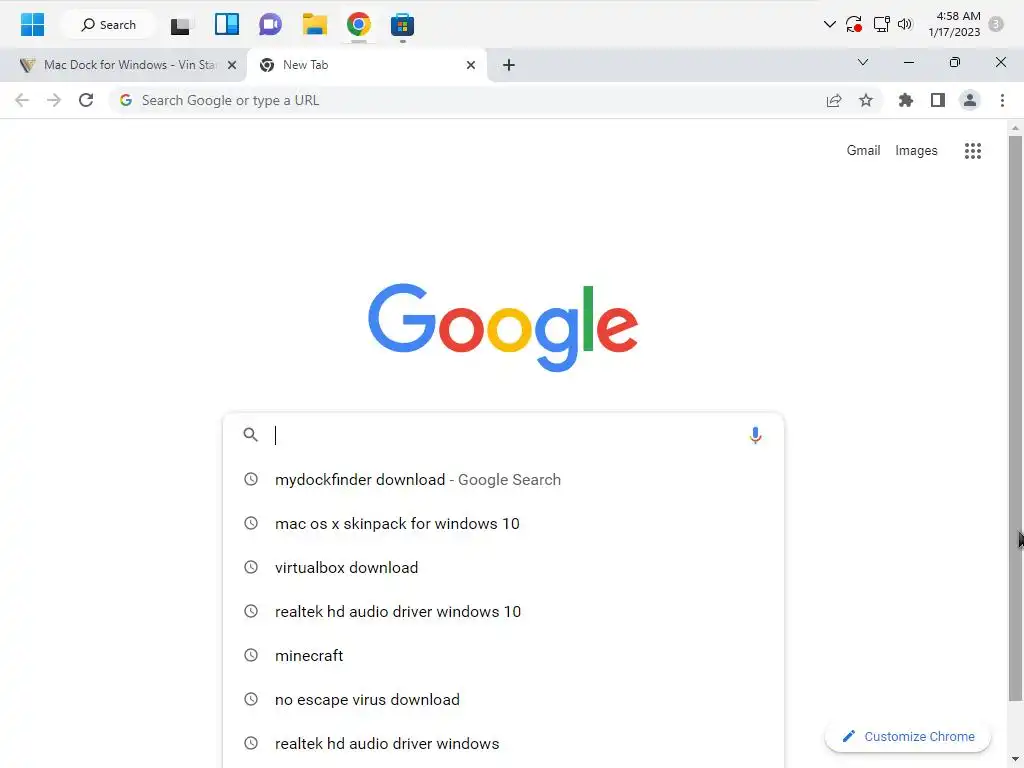1024x768 pixels.
Task: Open Google apps grid
Action: pos(972,151)
